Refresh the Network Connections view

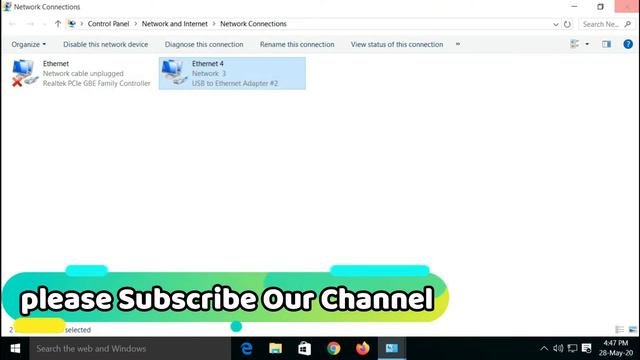[567, 24]
